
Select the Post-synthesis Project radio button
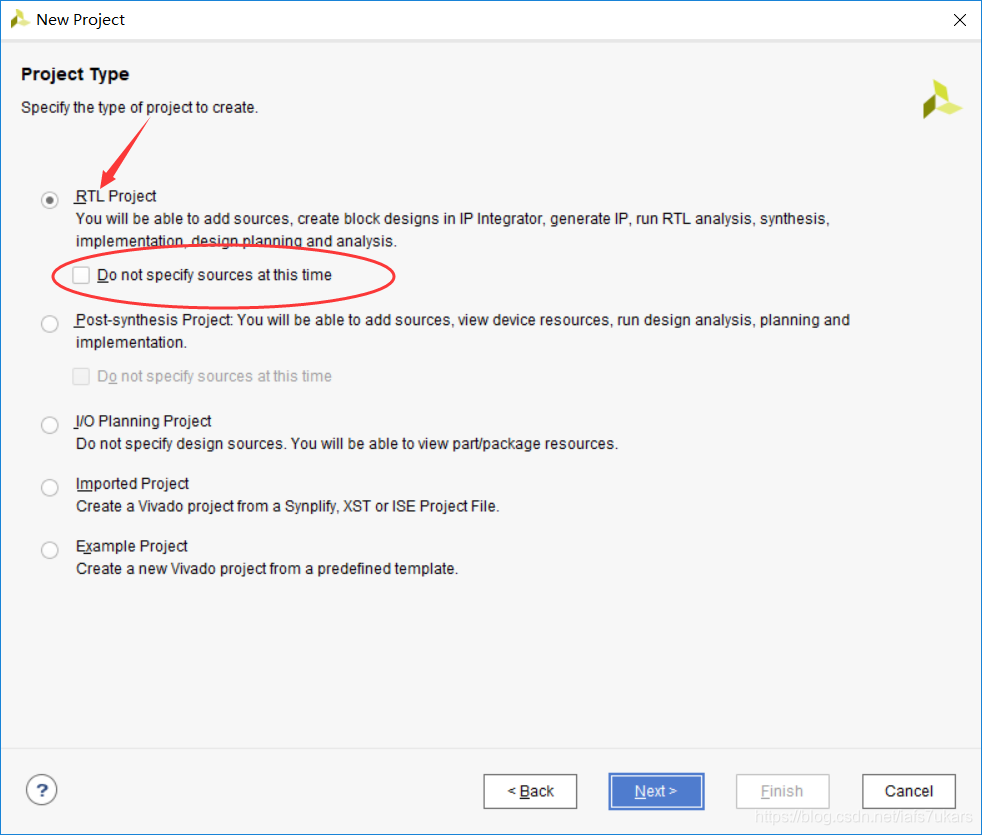[x=49, y=324]
